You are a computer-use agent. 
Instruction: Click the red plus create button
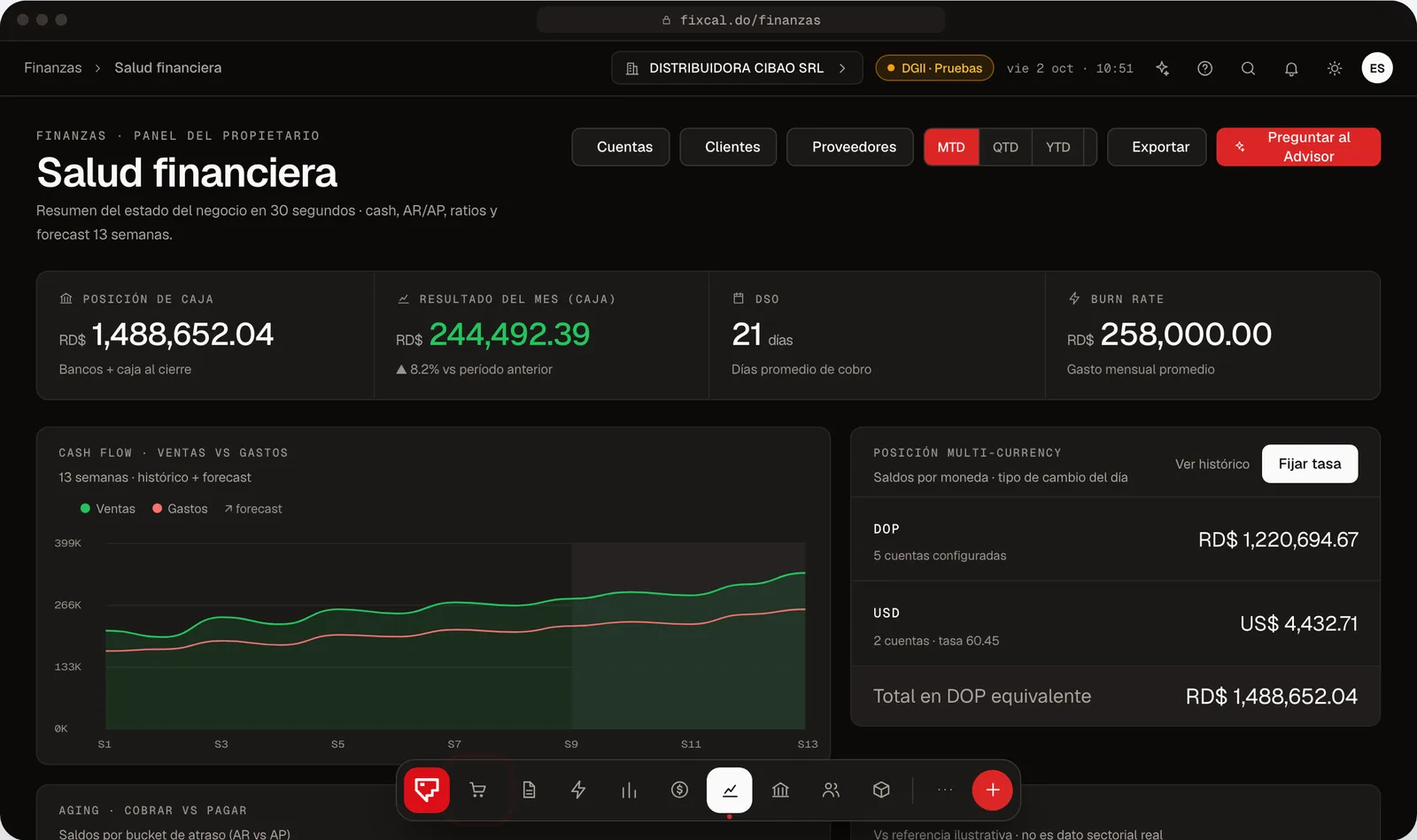coord(993,790)
